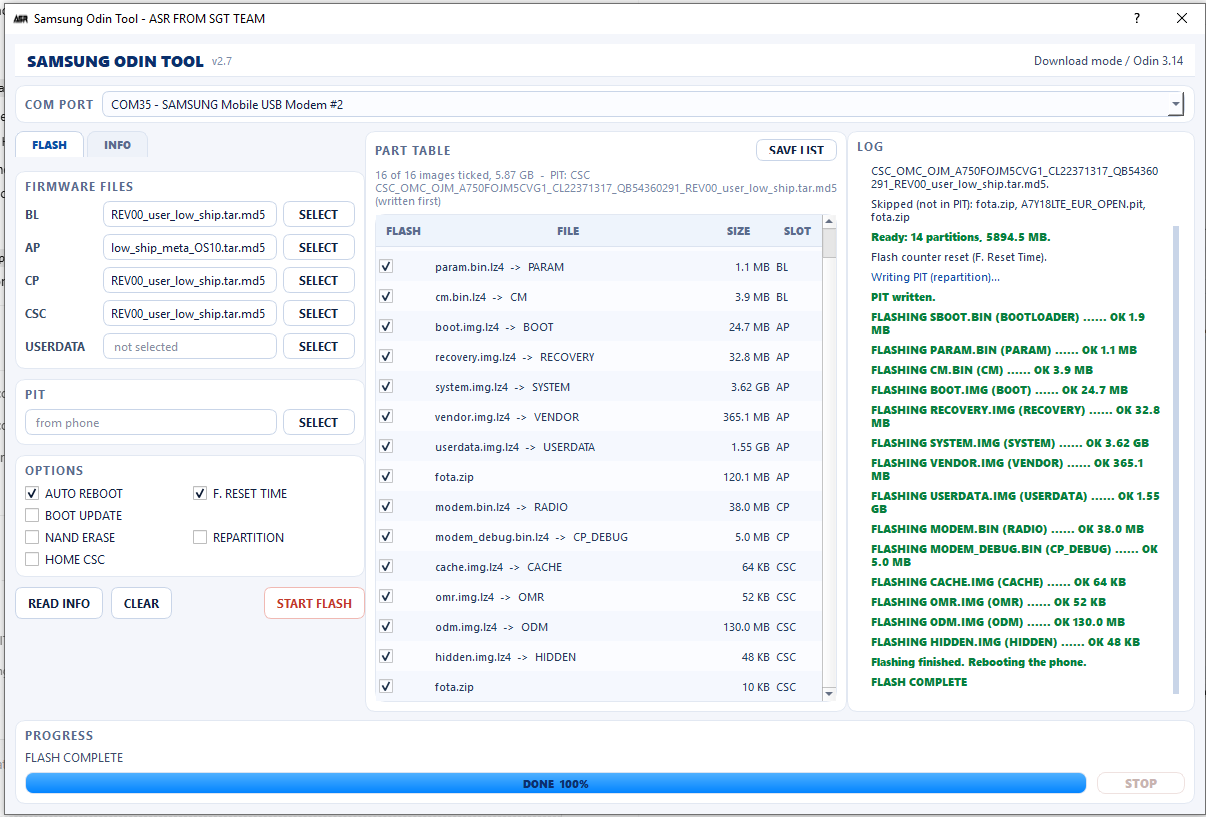Uncheck param.bin.lz4 PARAM partition
The image size is (1206, 817).
386,267
